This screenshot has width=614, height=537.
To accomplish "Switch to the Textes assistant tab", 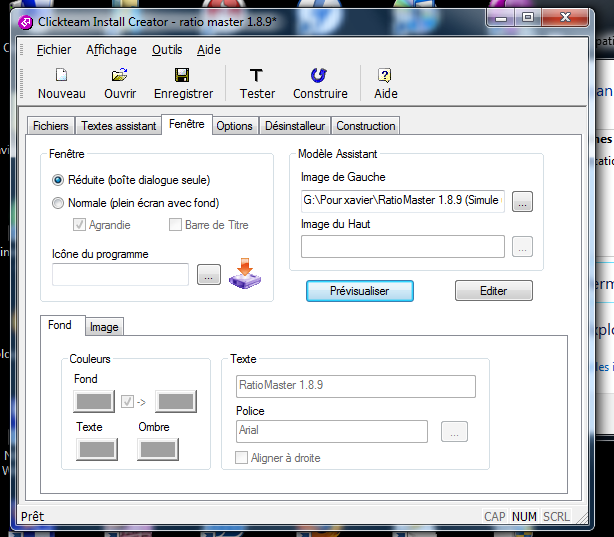I will point(119,126).
